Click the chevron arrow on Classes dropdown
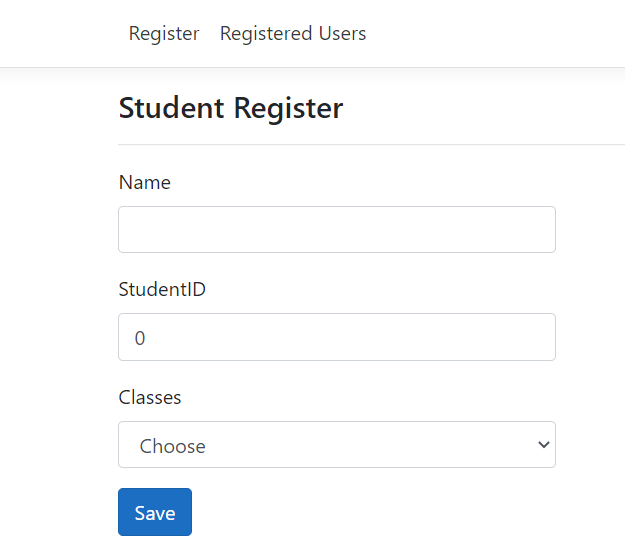The height and width of the screenshot is (553, 625). [x=543, y=445]
